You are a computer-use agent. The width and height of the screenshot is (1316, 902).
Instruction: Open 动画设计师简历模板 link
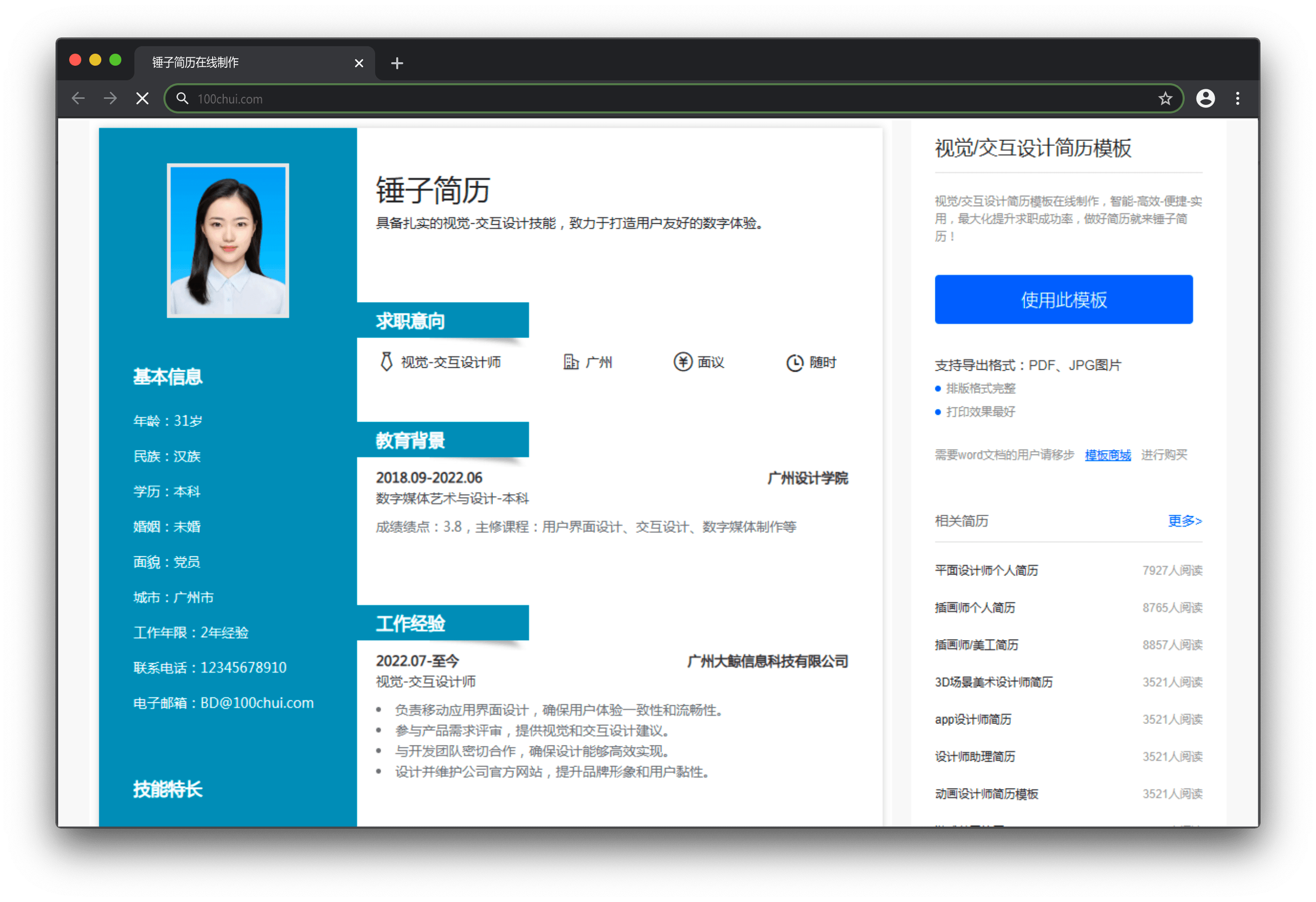click(986, 794)
